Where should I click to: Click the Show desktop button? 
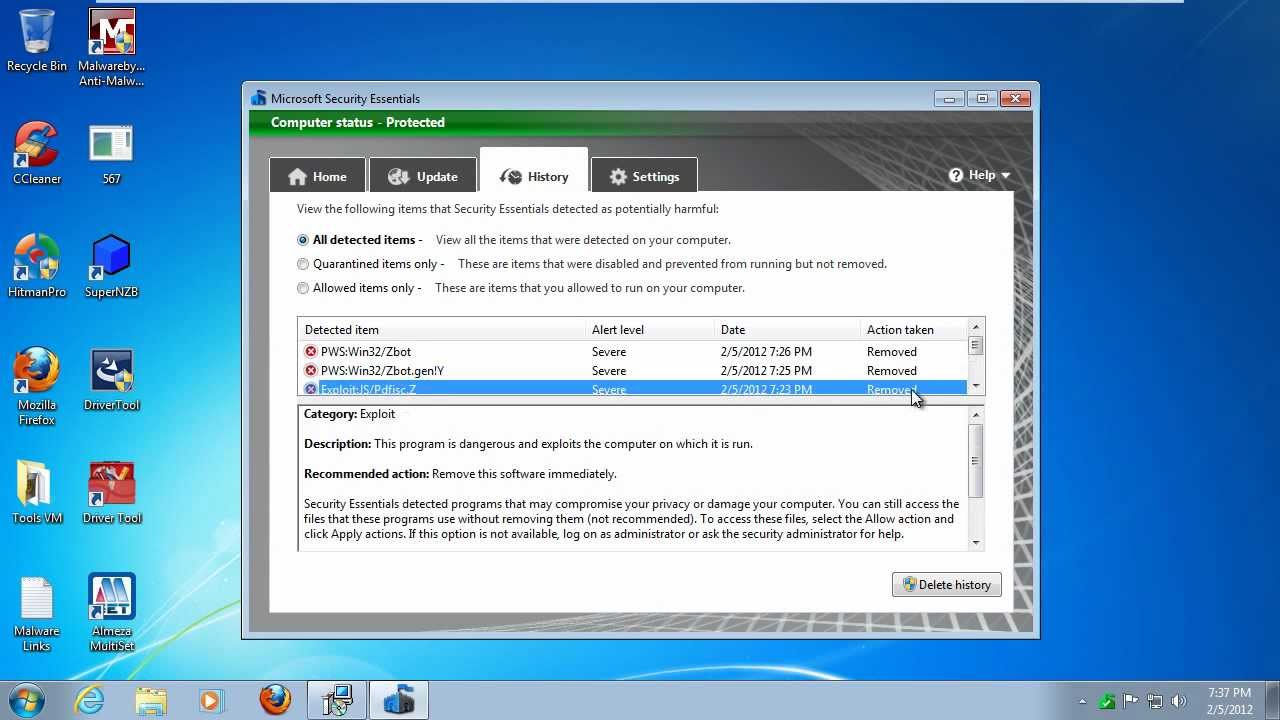(x=1272, y=700)
